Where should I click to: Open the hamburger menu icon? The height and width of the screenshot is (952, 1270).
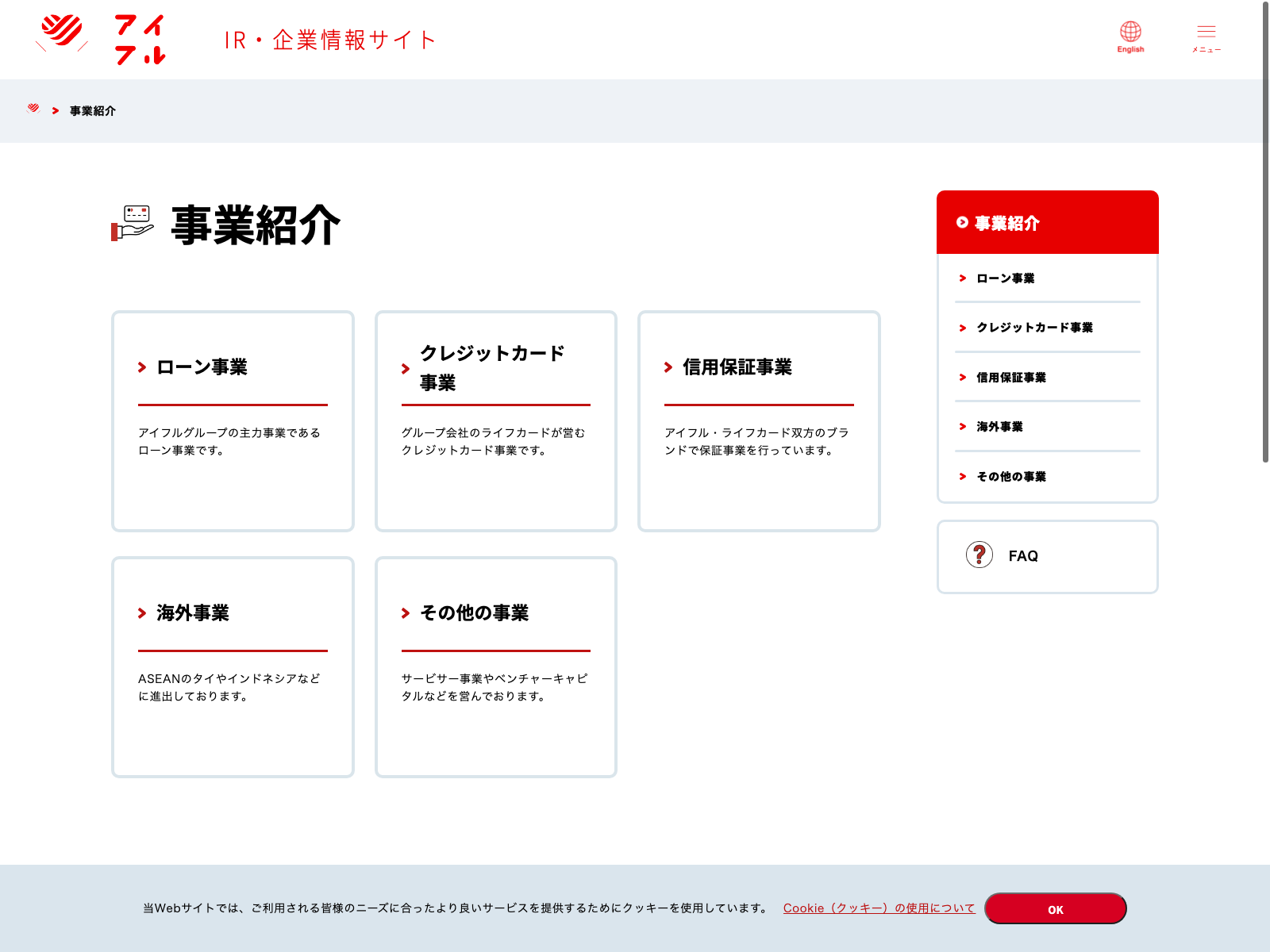(x=1206, y=37)
